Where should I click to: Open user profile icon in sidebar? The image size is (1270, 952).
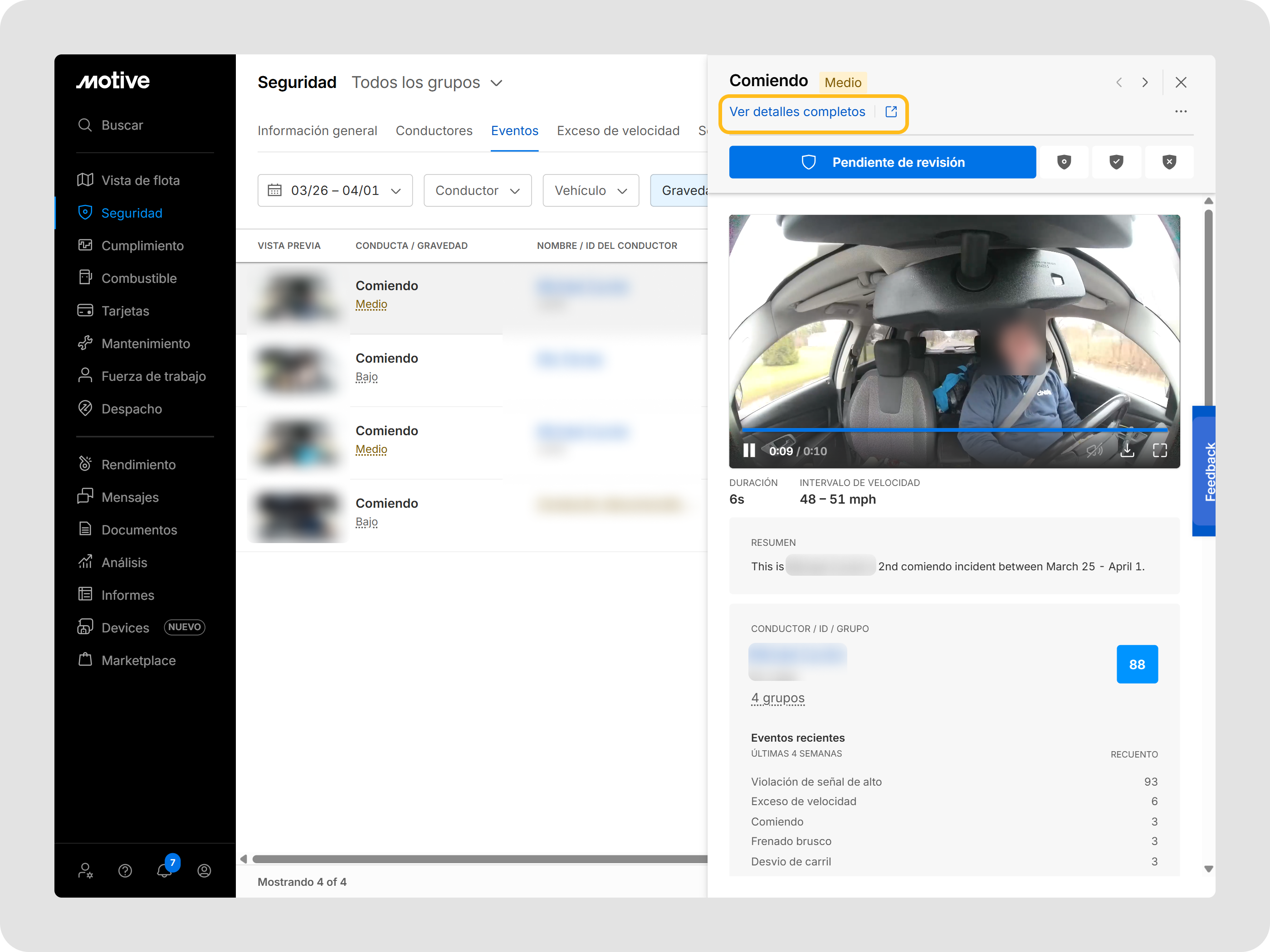click(204, 870)
